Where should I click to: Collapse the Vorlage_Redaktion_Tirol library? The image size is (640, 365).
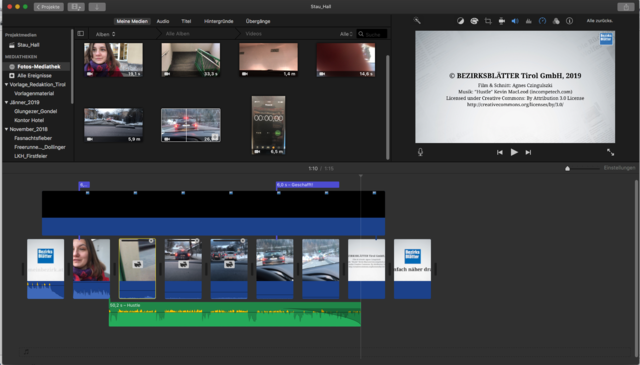[x=7, y=85]
